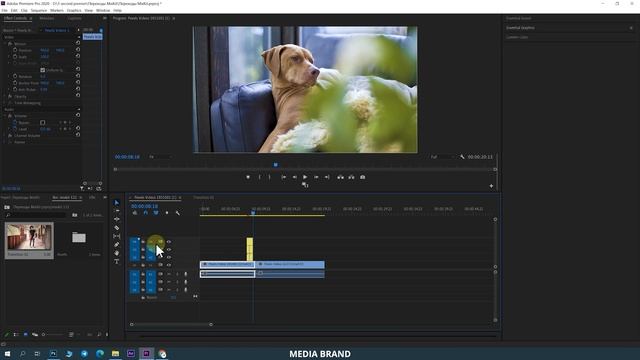Screen dimensions: 640x360
Task: Open playback resolution Full dropdown
Action: point(442,157)
